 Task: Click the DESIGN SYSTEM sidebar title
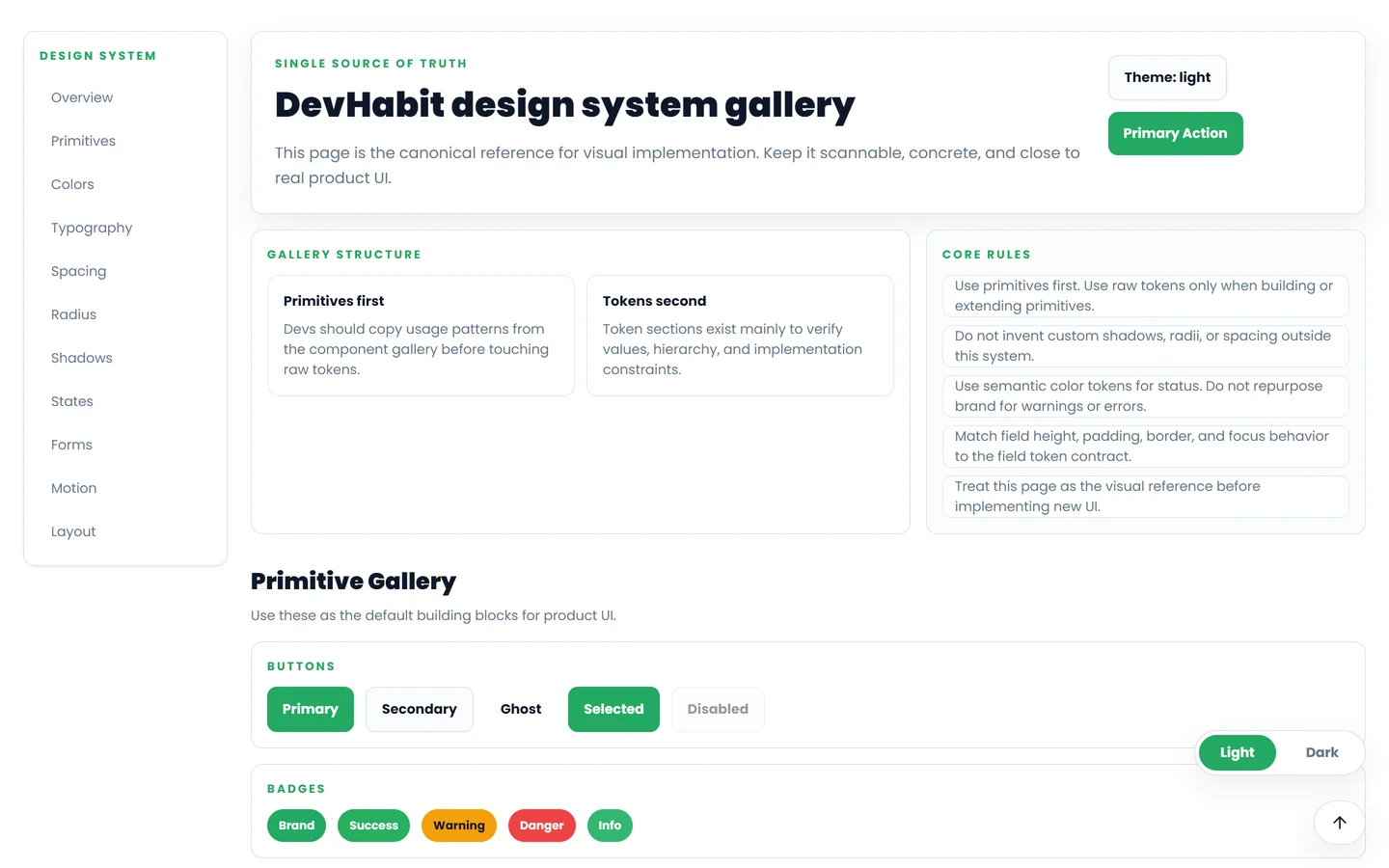97,56
